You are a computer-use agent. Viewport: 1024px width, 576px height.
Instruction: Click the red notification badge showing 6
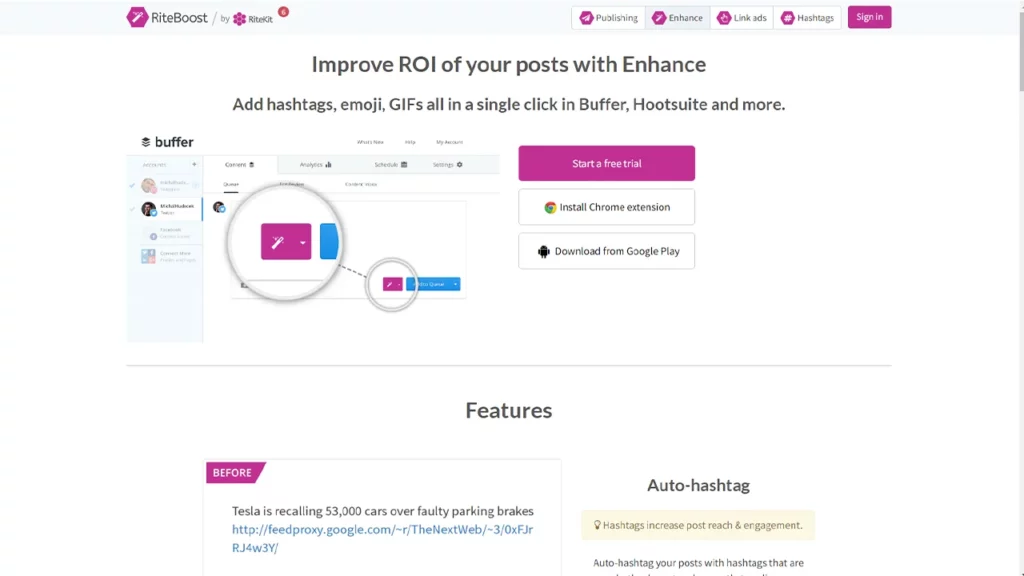click(283, 12)
